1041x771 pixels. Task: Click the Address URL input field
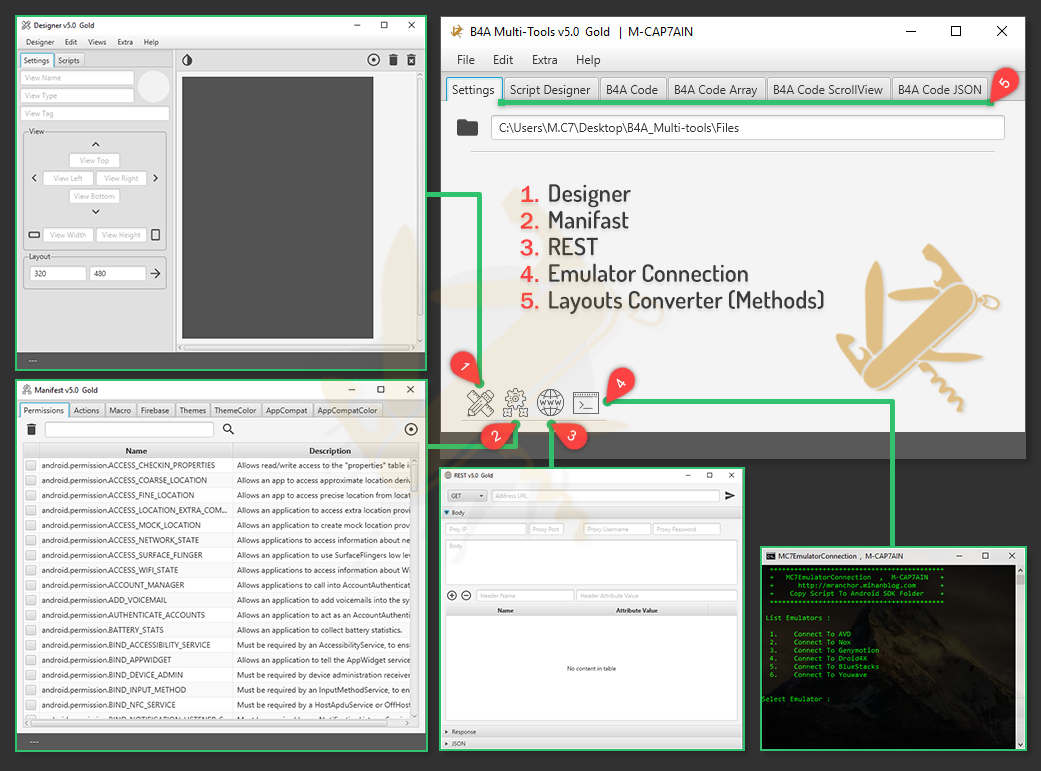coord(605,496)
